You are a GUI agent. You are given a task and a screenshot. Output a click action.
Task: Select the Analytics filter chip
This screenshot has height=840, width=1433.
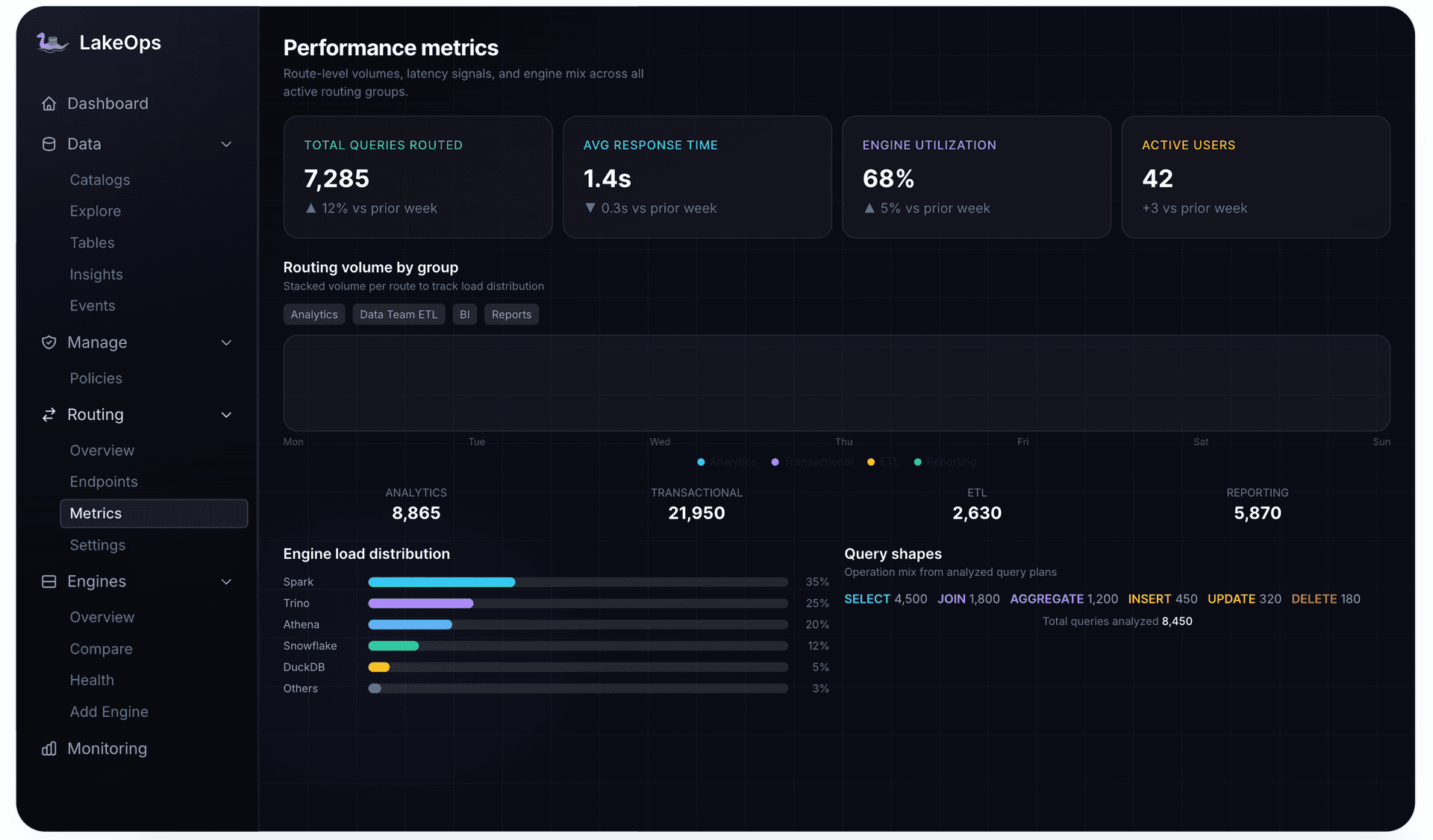click(314, 314)
